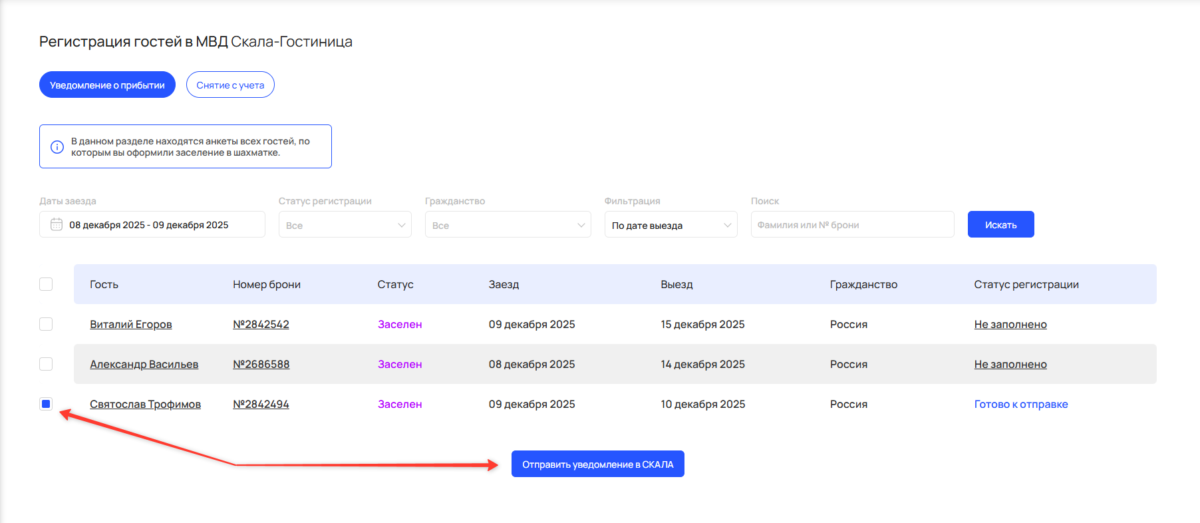Click the info icon in notice box
Viewport: 1200px width, 523px height.
click(57, 147)
